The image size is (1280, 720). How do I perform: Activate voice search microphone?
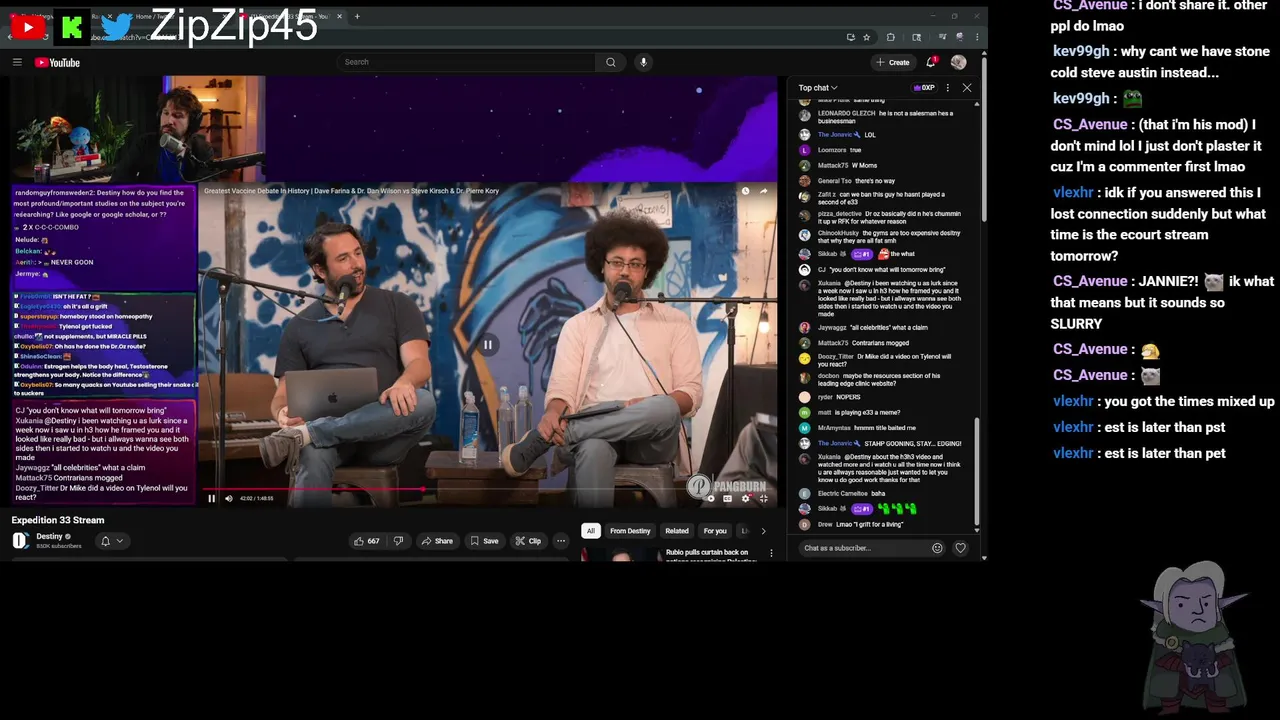tap(643, 62)
